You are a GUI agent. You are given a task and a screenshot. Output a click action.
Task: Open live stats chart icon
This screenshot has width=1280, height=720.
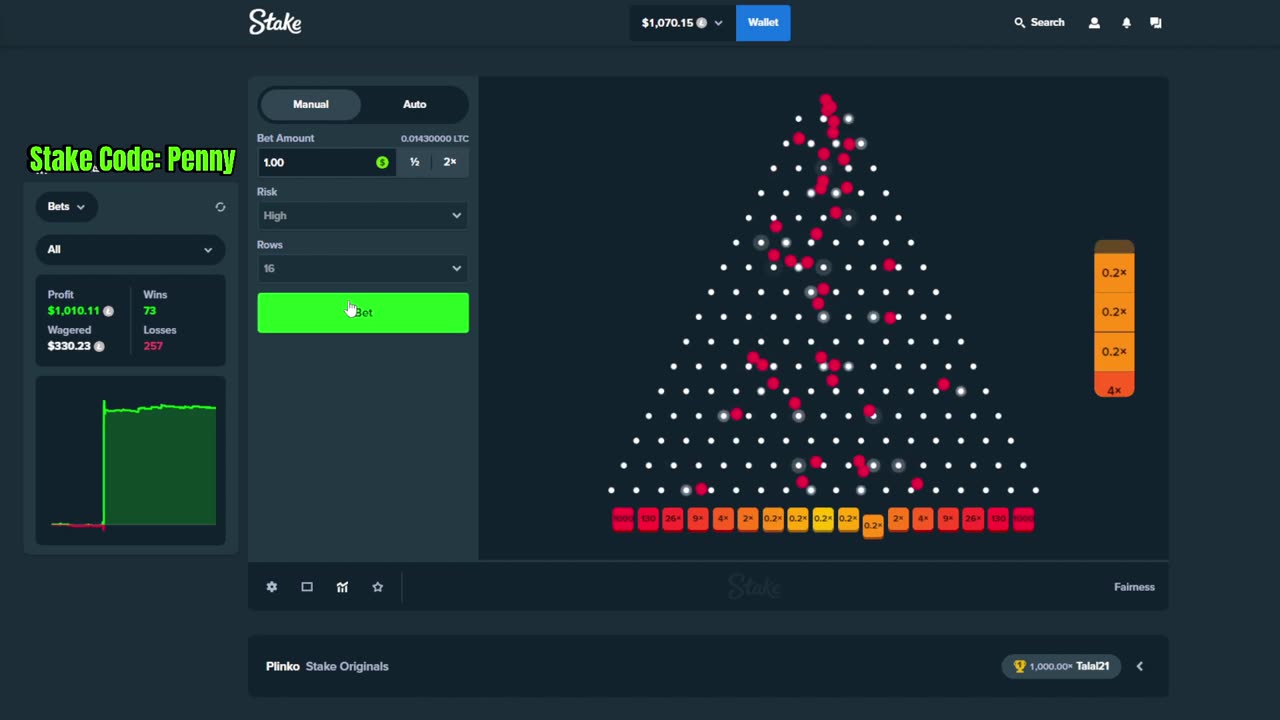[x=342, y=587]
